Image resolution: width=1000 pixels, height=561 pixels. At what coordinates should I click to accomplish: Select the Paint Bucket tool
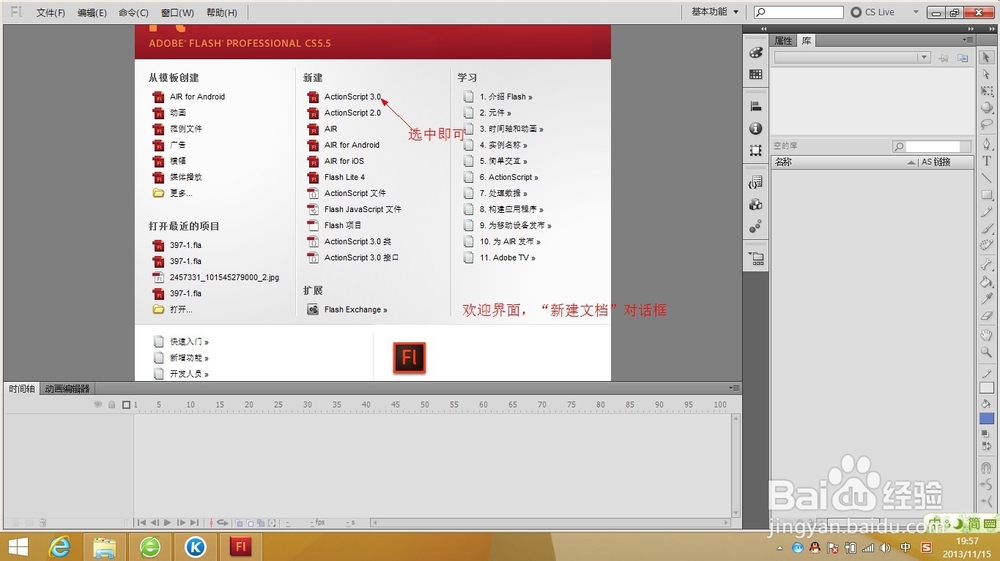point(986,281)
